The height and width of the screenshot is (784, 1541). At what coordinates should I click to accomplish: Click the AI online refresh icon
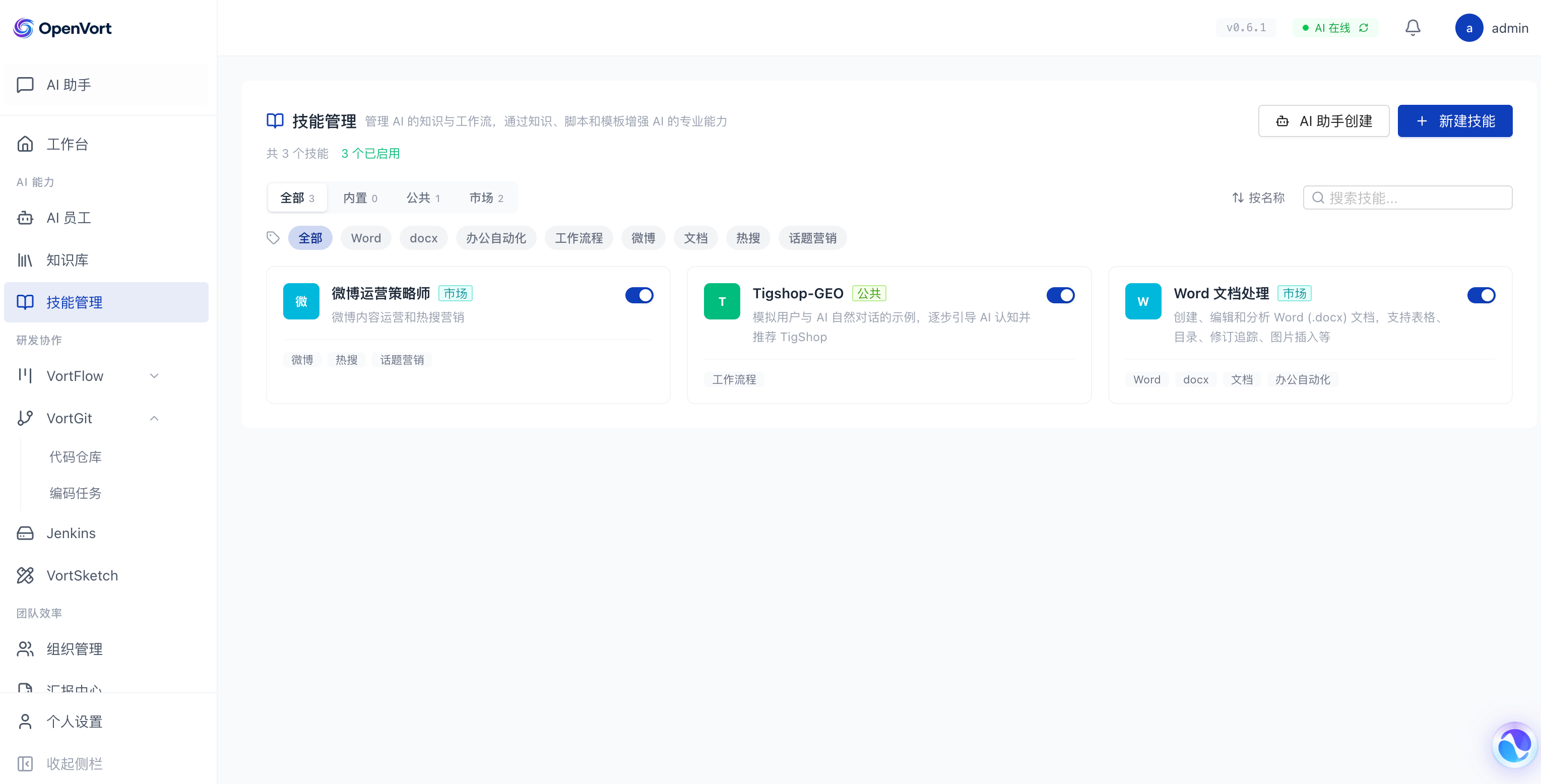point(1364,28)
